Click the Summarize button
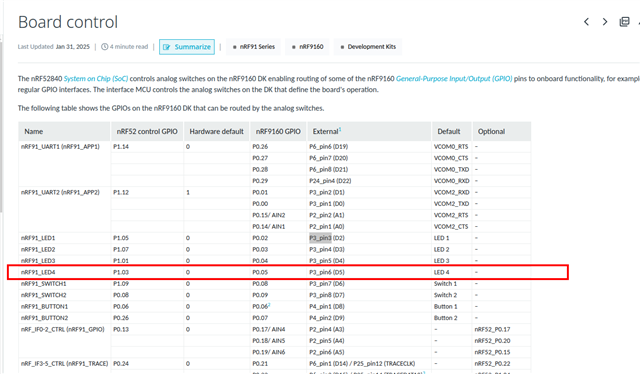This screenshot has height=374, width=640. [187, 47]
